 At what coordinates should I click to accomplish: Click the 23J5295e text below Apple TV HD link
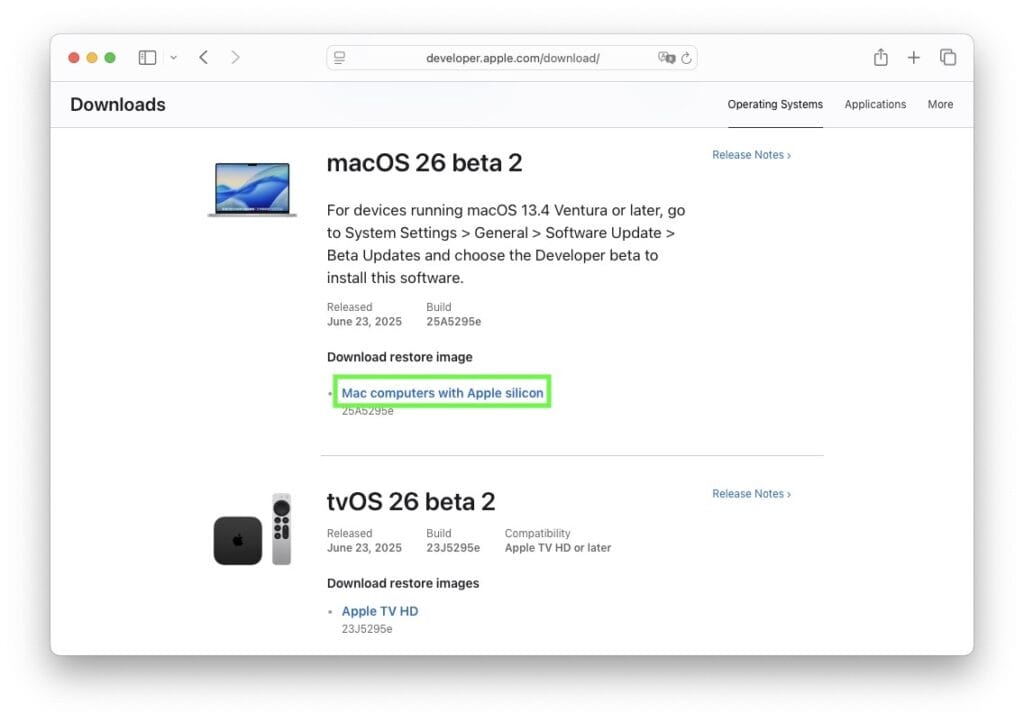(x=367, y=629)
